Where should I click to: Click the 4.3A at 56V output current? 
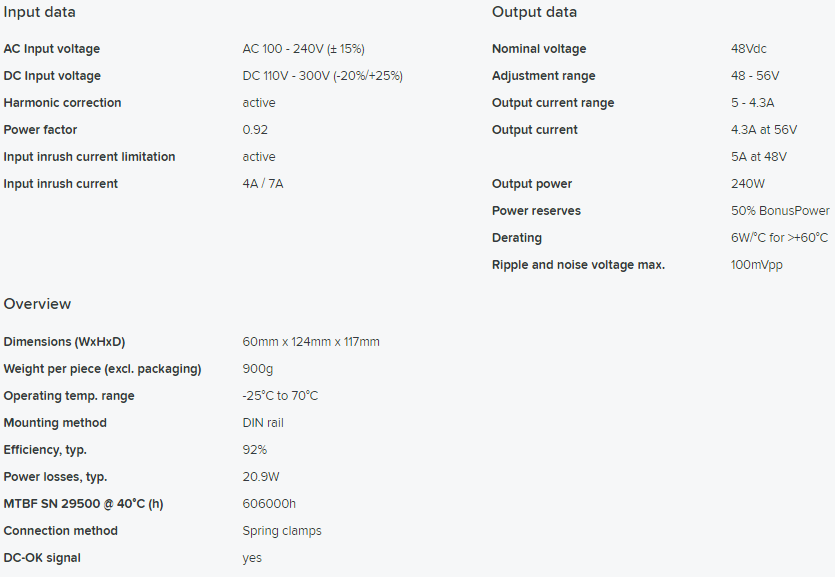[764, 130]
